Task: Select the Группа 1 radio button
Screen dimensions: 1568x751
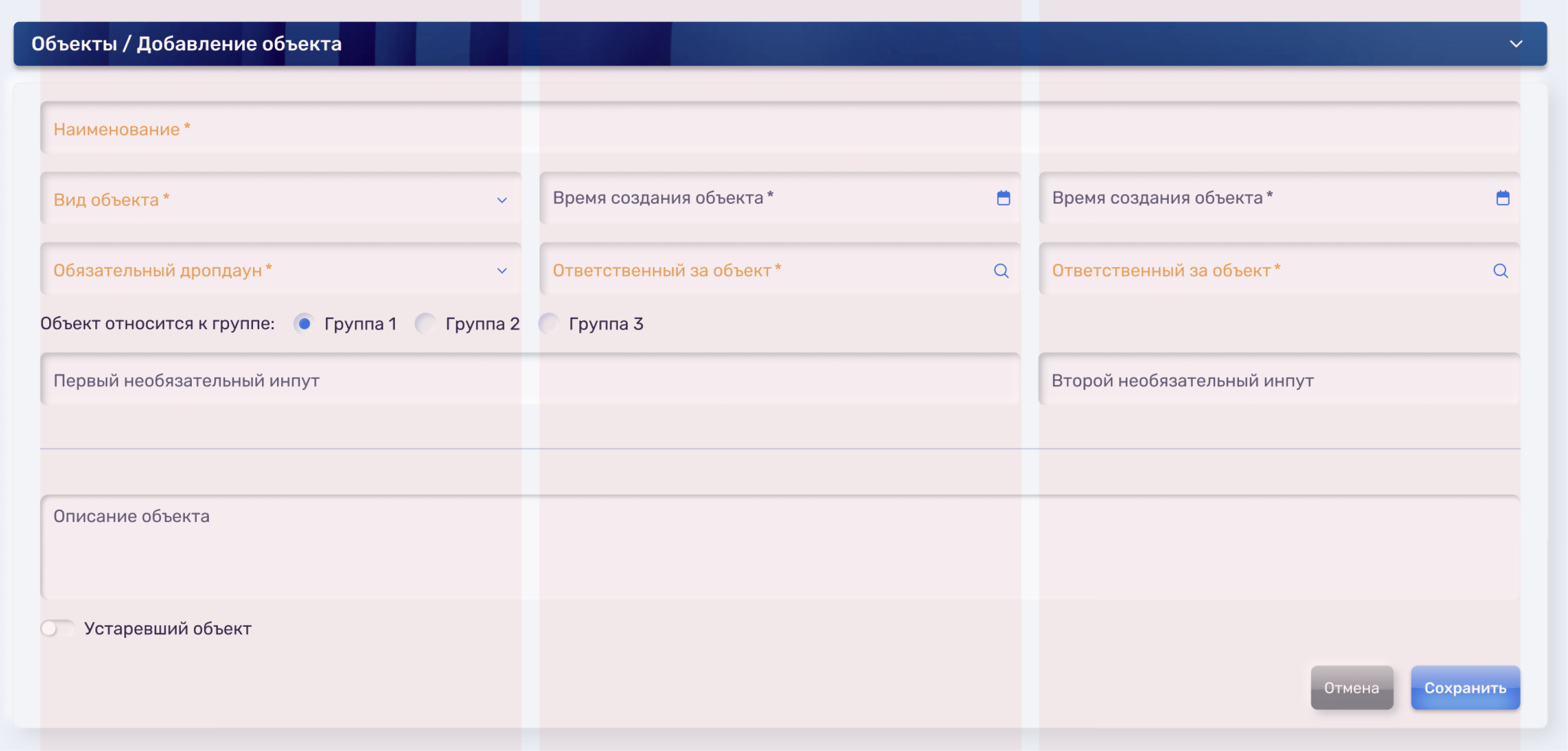Action: pos(304,323)
